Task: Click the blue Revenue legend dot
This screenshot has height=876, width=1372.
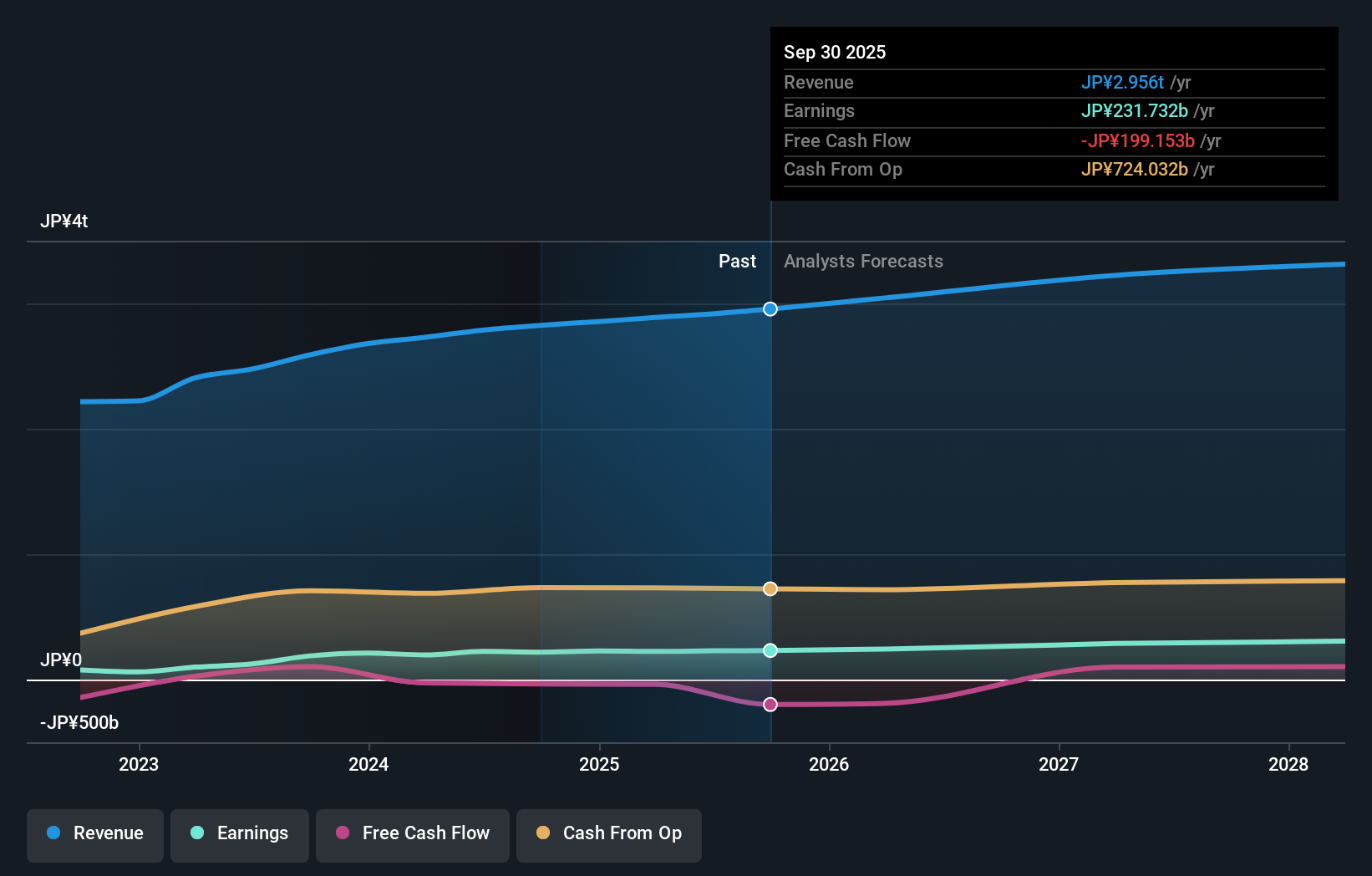Action: (x=54, y=833)
